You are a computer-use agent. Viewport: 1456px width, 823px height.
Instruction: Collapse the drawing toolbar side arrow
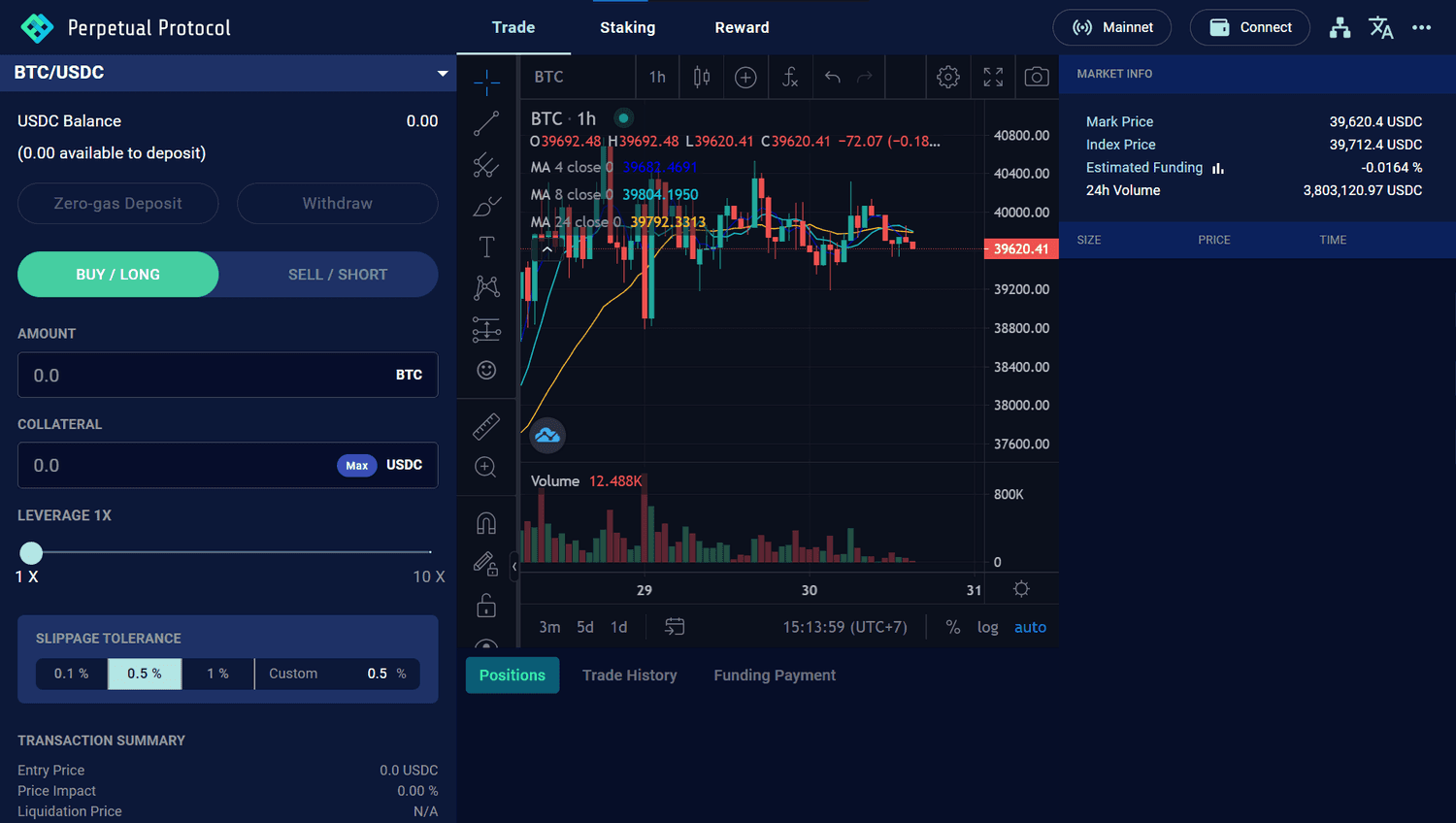click(514, 566)
